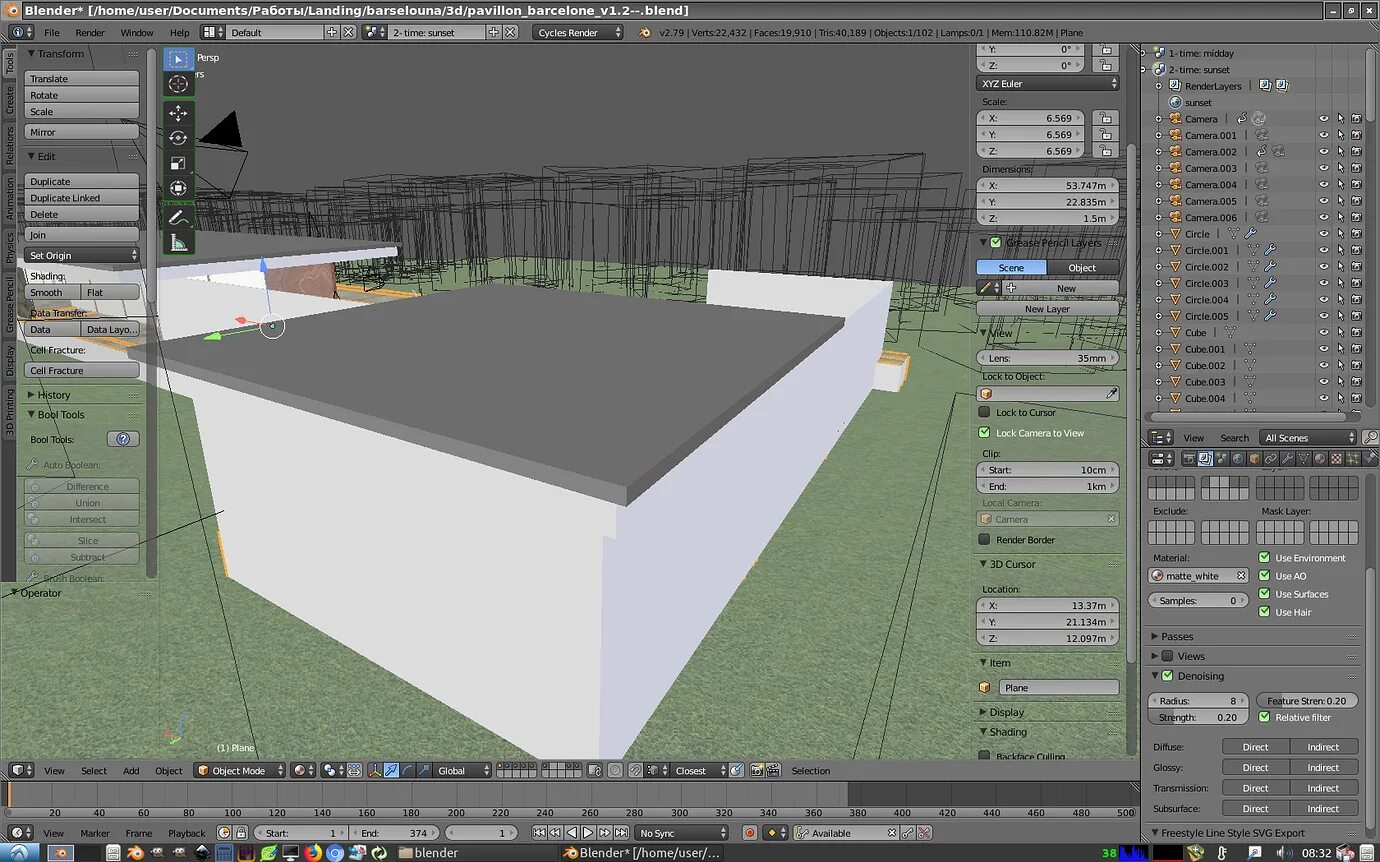Switch to the Physics tab in tool shelf

[x=9, y=249]
